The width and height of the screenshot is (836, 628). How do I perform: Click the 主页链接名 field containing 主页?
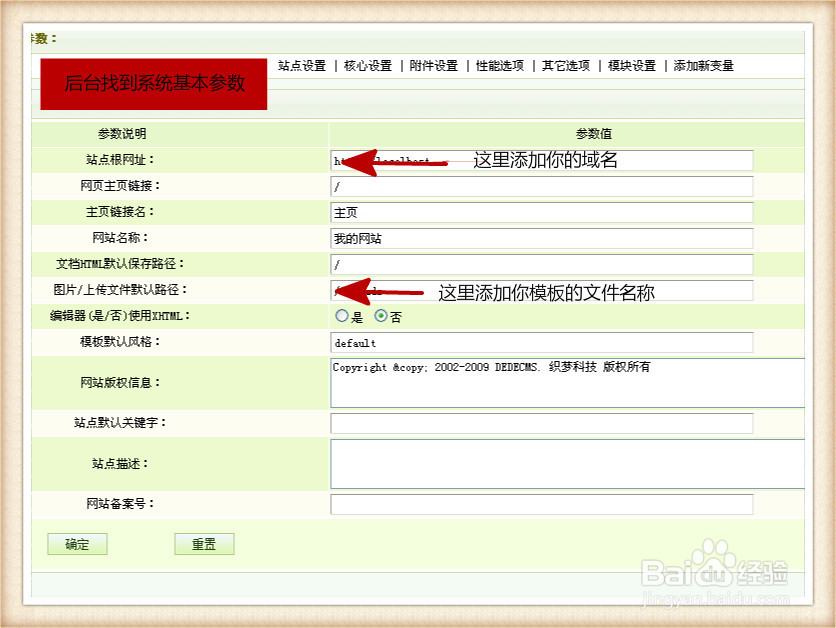coord(542,213)
